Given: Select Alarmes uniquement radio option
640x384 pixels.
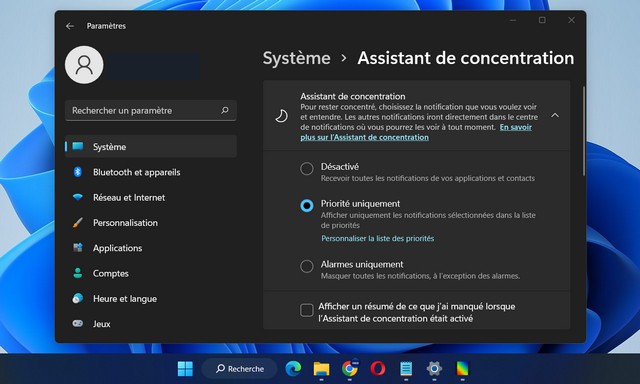Looking at the screenshot, I should 307,266.
